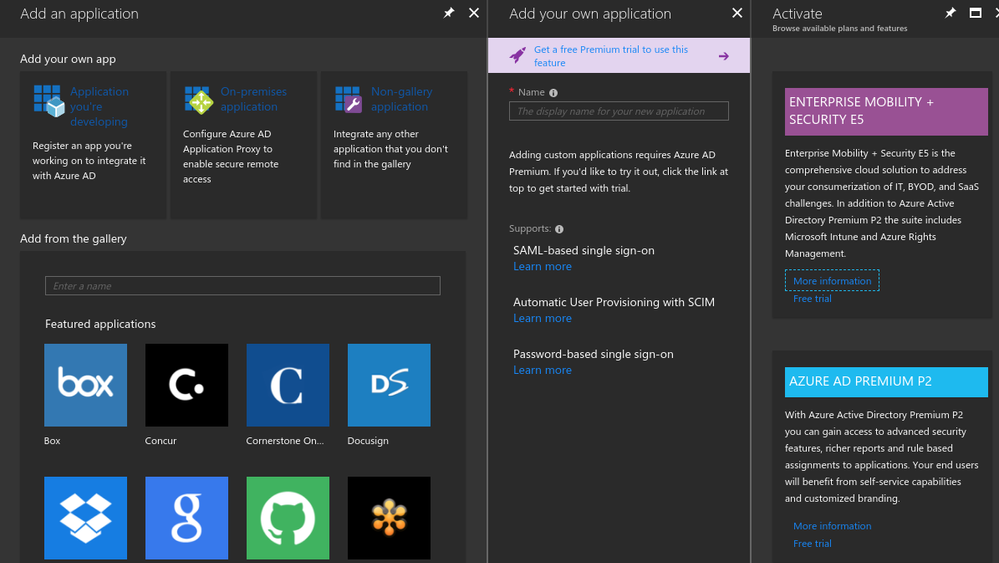Close the Add your own application blade
Image resolution: width=999 pixels, height=563 pixels.
tap(737, 13)
